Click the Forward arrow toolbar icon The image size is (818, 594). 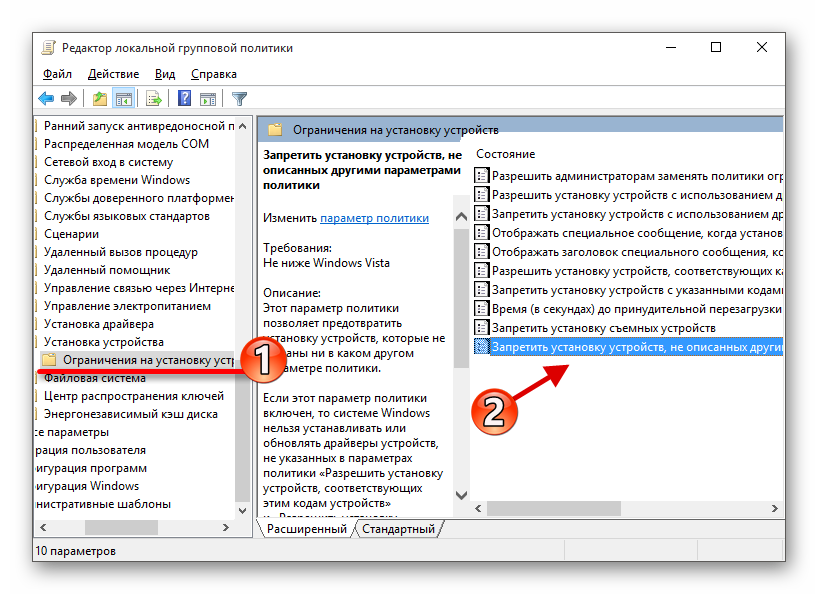click(x=68, y=98)
